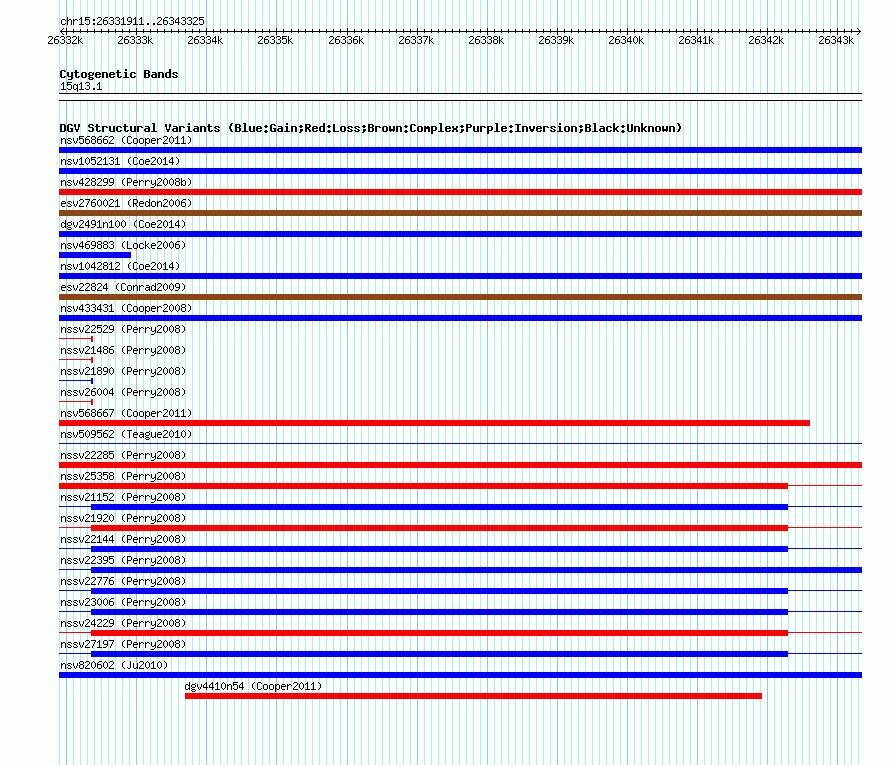The image size is (890, 765).
Task: Select dgv2491n100 (Coe2014) label
Action: 123,224
